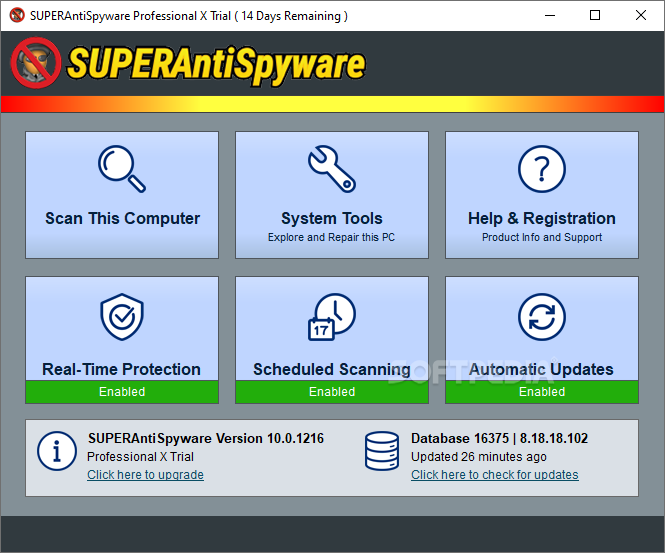The image size is (665, 553).
Task: Click 'Professional X Trial' edition text
Action: point(140,457)
